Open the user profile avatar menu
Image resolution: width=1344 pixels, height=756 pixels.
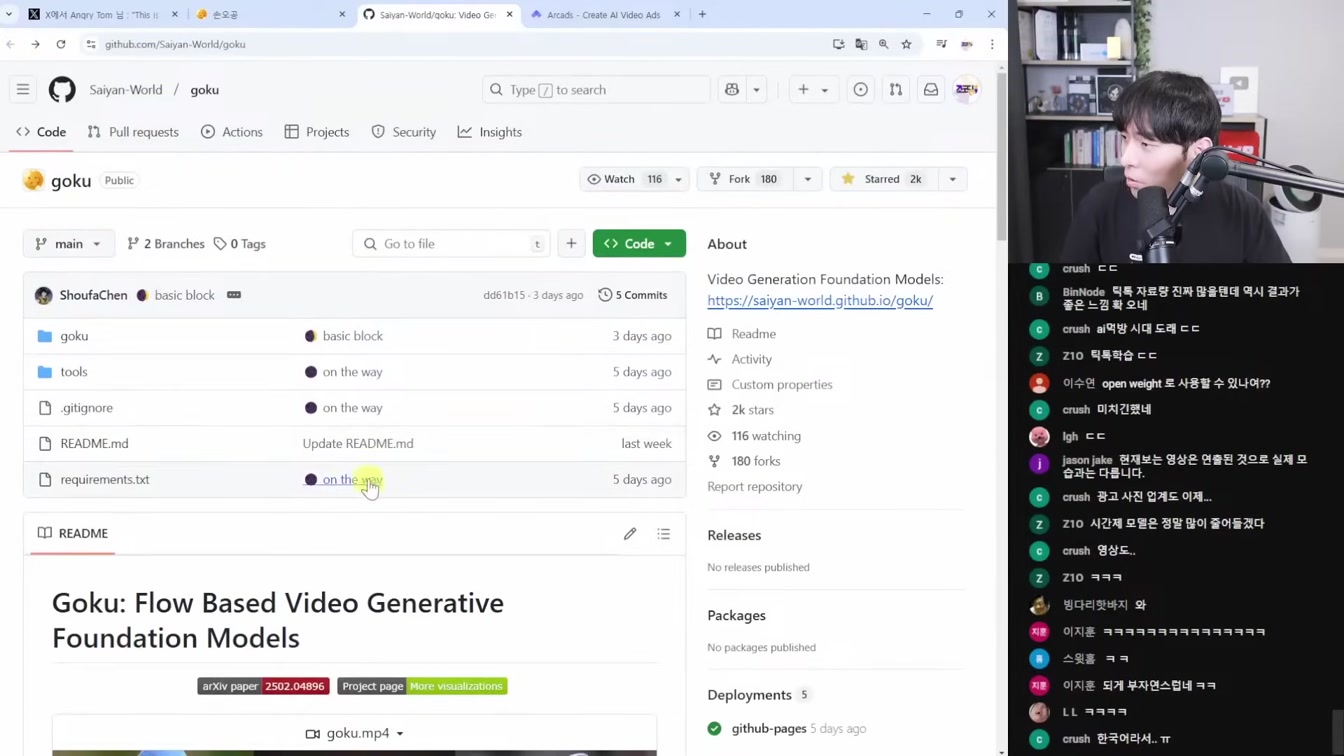966,90
